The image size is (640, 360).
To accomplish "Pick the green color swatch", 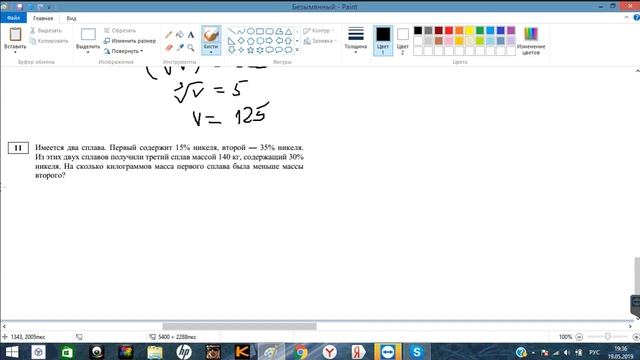I will coord(480,31).
